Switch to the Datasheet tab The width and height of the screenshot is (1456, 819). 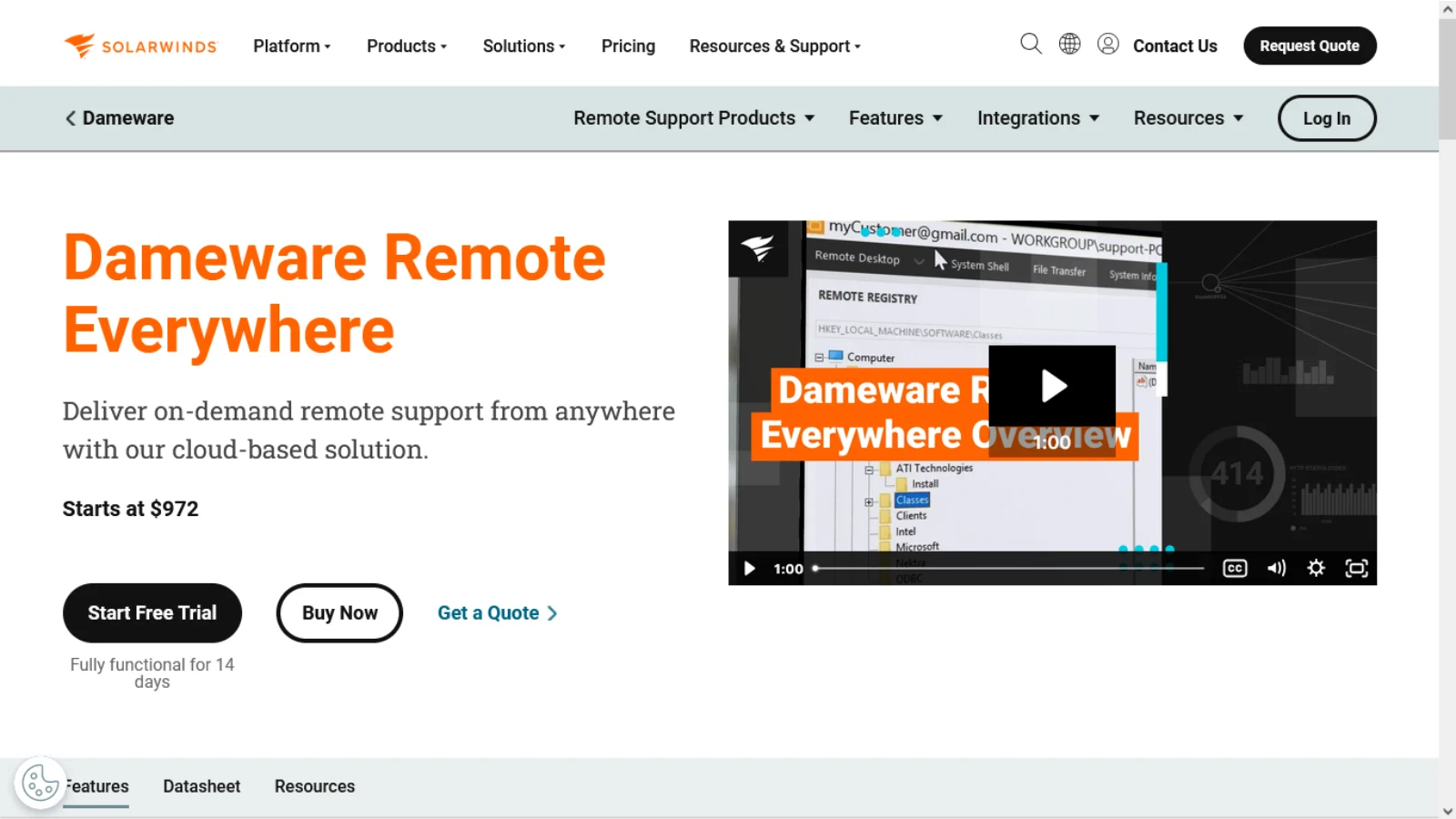201,786
